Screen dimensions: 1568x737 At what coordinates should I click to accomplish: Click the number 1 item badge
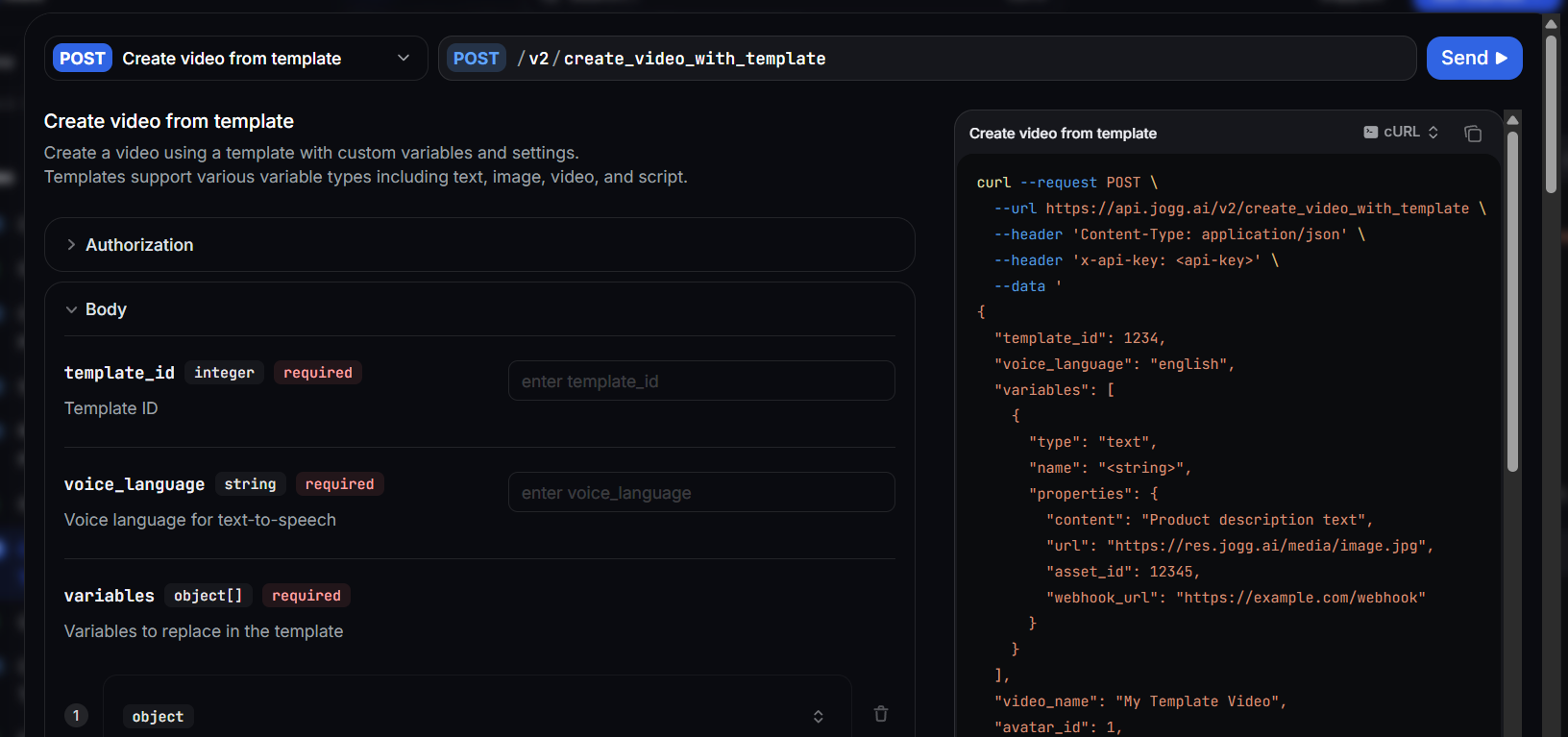click(x=76, y=716)
